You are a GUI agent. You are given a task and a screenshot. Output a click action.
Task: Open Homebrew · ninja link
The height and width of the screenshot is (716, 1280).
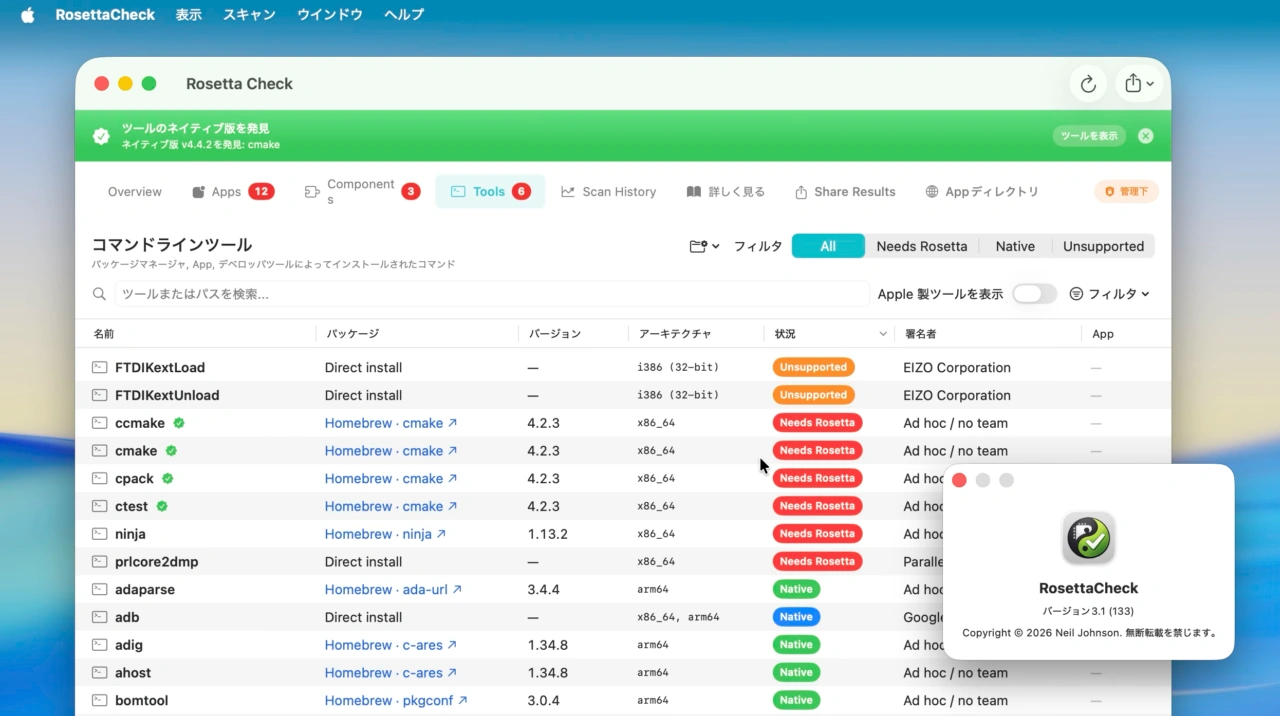(x=385, y=534)
